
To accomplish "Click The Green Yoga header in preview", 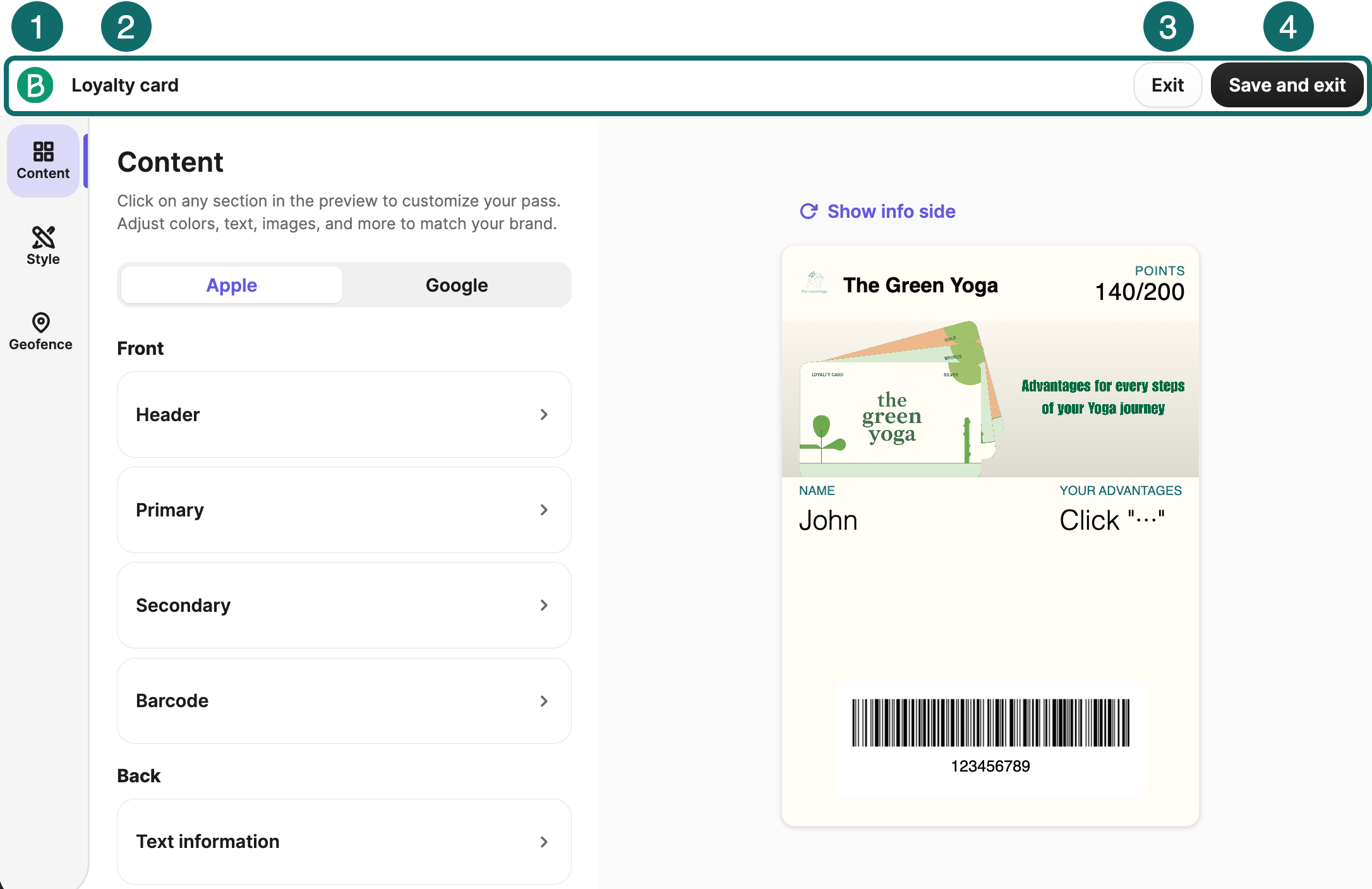I will click(x=920, y=285).
